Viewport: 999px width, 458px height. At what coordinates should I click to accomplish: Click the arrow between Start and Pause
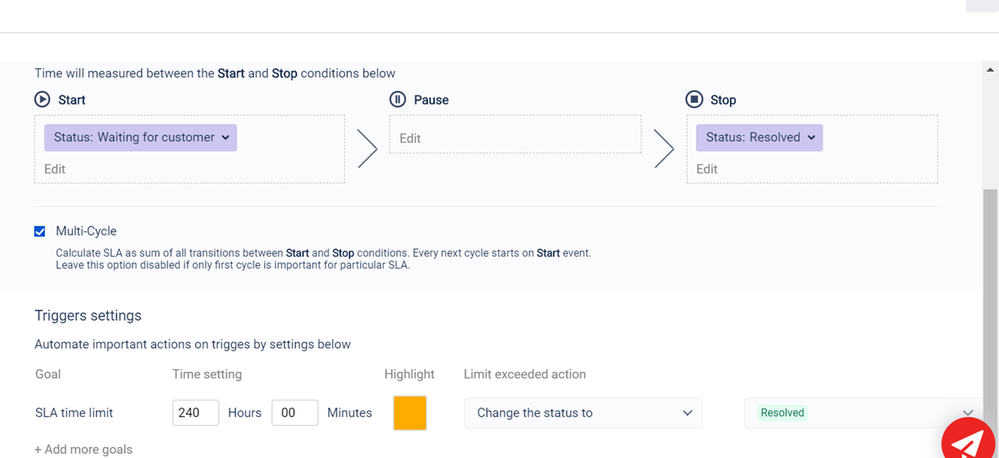pos(367,149)
